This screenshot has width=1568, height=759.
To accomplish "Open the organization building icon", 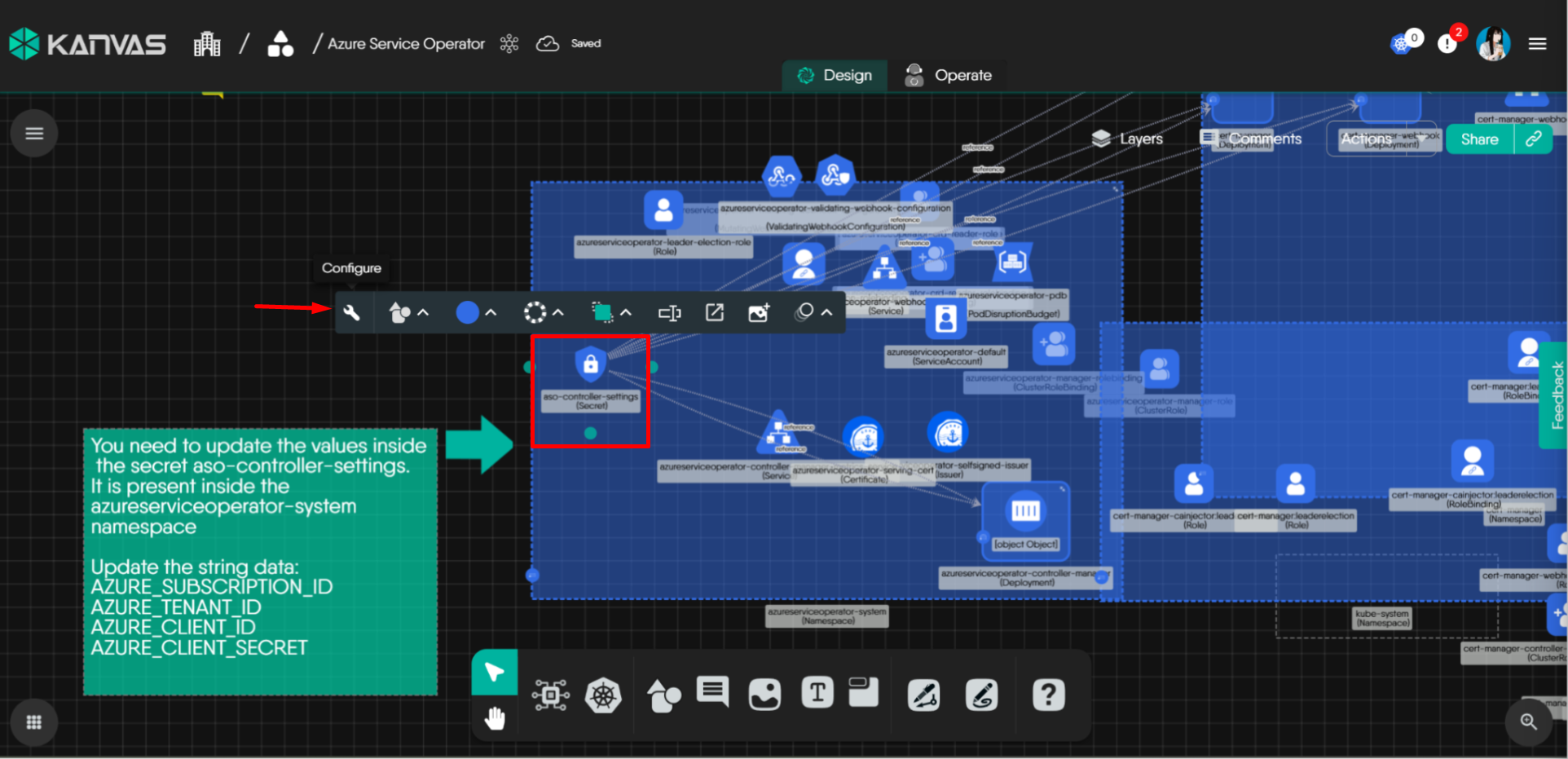I will [207, 44].
